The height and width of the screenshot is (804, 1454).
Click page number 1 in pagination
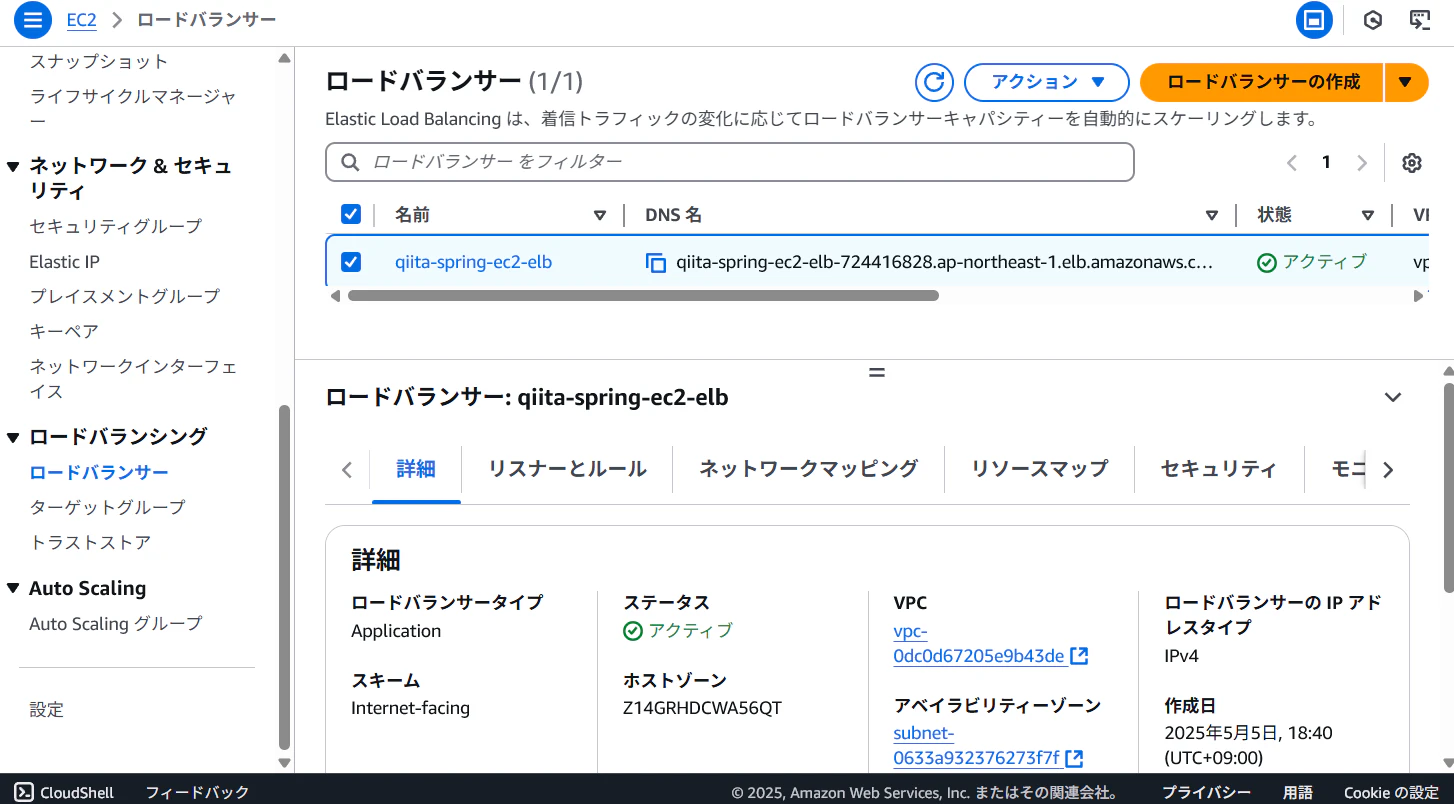(x=1326, y=162)
